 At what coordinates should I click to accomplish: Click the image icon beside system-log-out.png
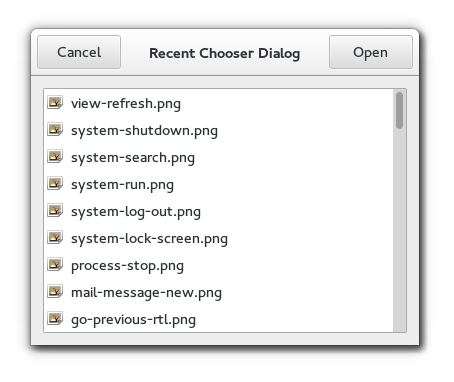click(55, 211)
